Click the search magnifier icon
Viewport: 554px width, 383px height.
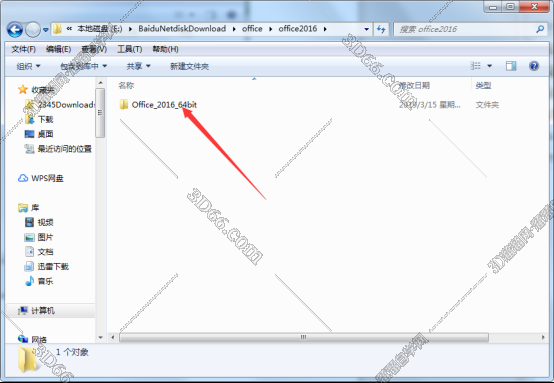click(x=540, y=29)
